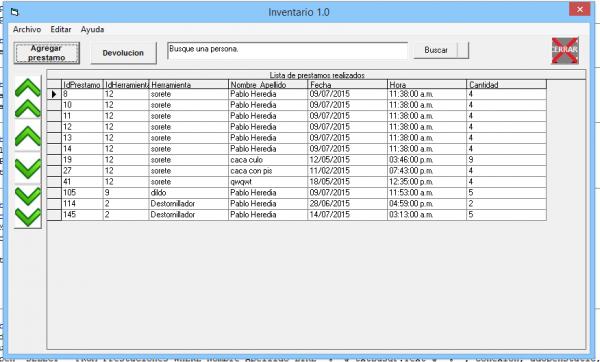This screenshot has height=362, width=600.
Task: Select the IdPrestamo cell 41
Action: pos(82,182)
